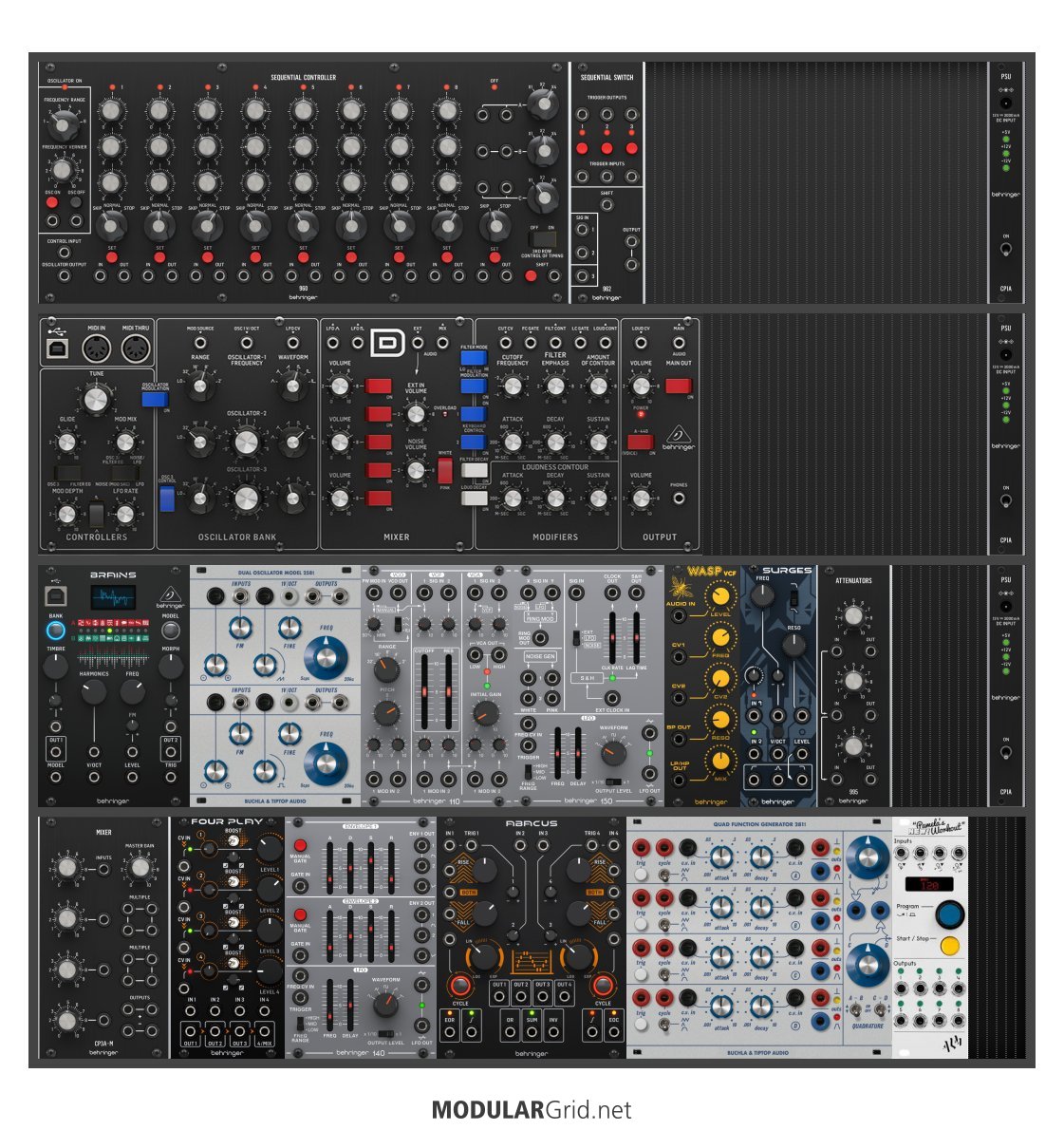Turn the stage 1 Skip/Normal/Stop mode knob
This screenshot has width=1064, height=1130.
pos(111,226)
